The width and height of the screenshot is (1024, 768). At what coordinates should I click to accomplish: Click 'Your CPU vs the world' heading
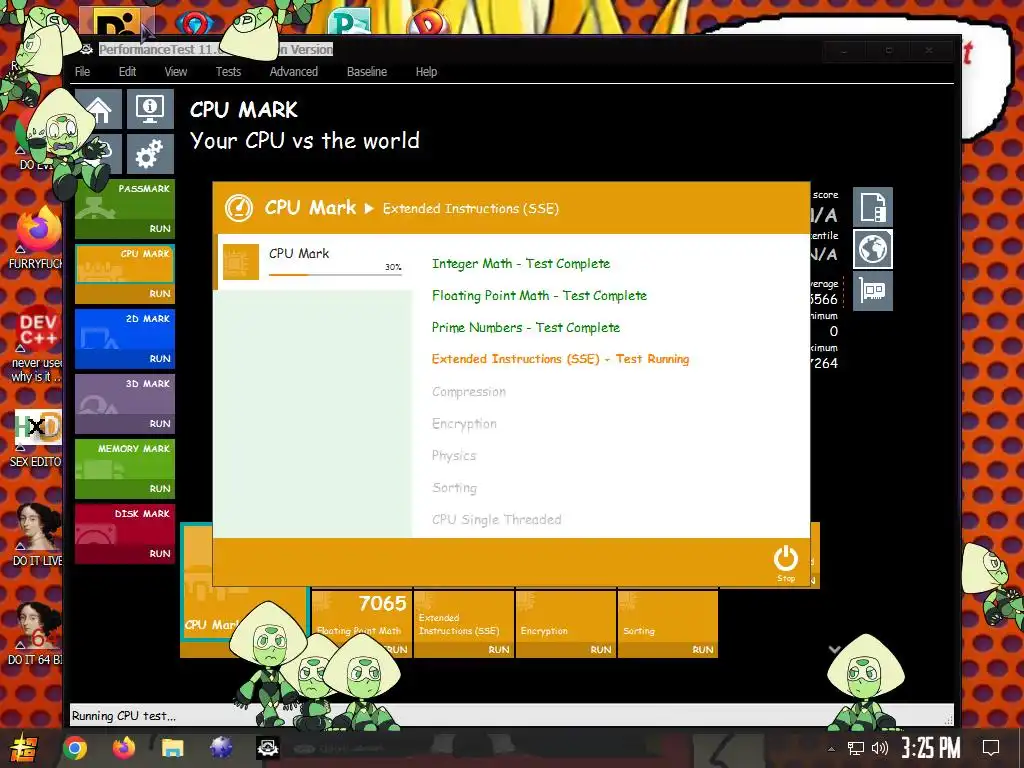304,140
